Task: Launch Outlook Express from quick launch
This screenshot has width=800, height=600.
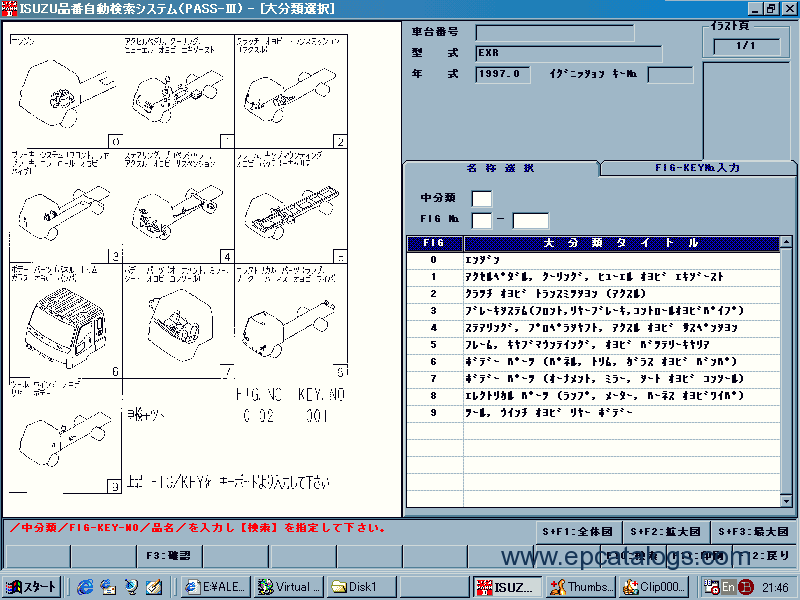Action: pos(108,587)
